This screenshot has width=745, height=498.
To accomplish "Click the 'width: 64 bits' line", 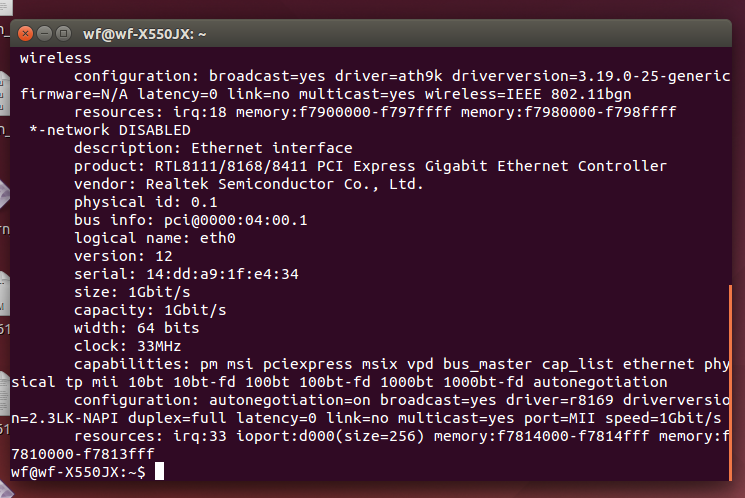I will coord(136,328).
